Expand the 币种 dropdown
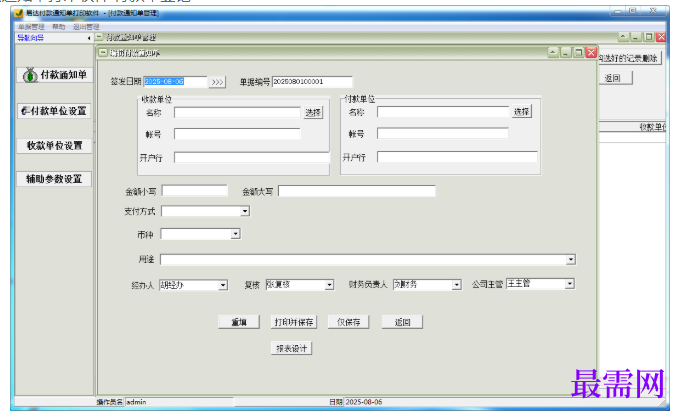 (x=236, y=234)
